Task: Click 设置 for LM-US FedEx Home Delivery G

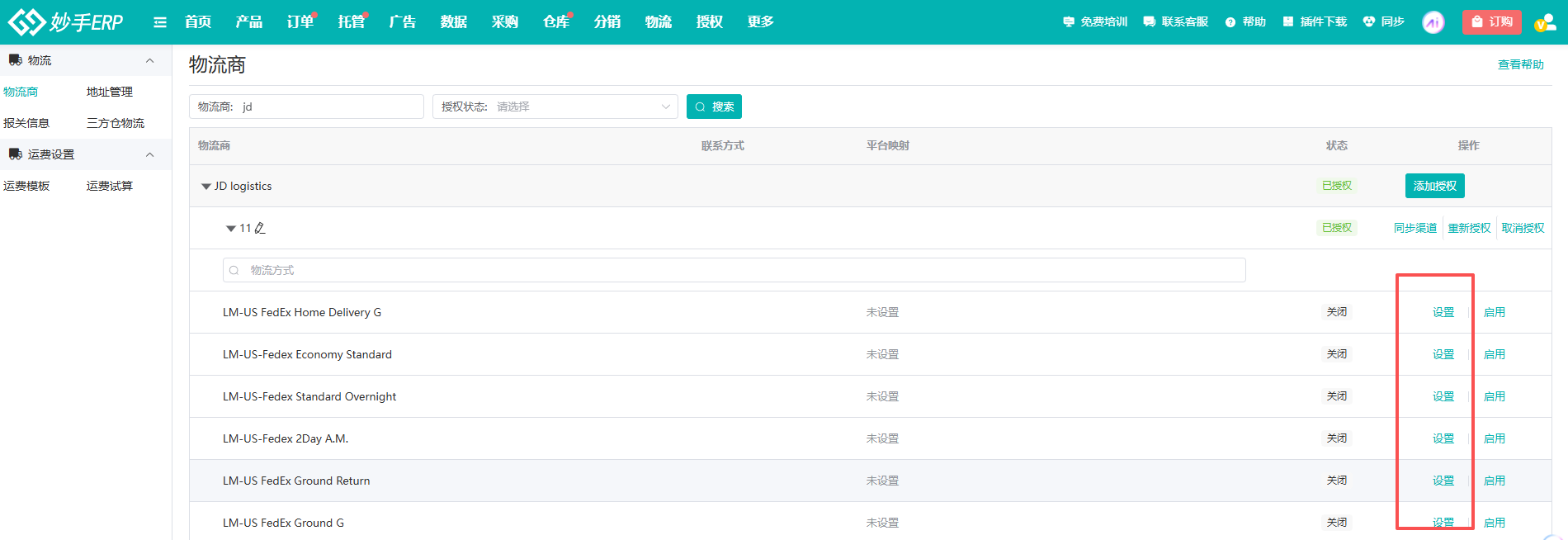Action: [1443, 312]
